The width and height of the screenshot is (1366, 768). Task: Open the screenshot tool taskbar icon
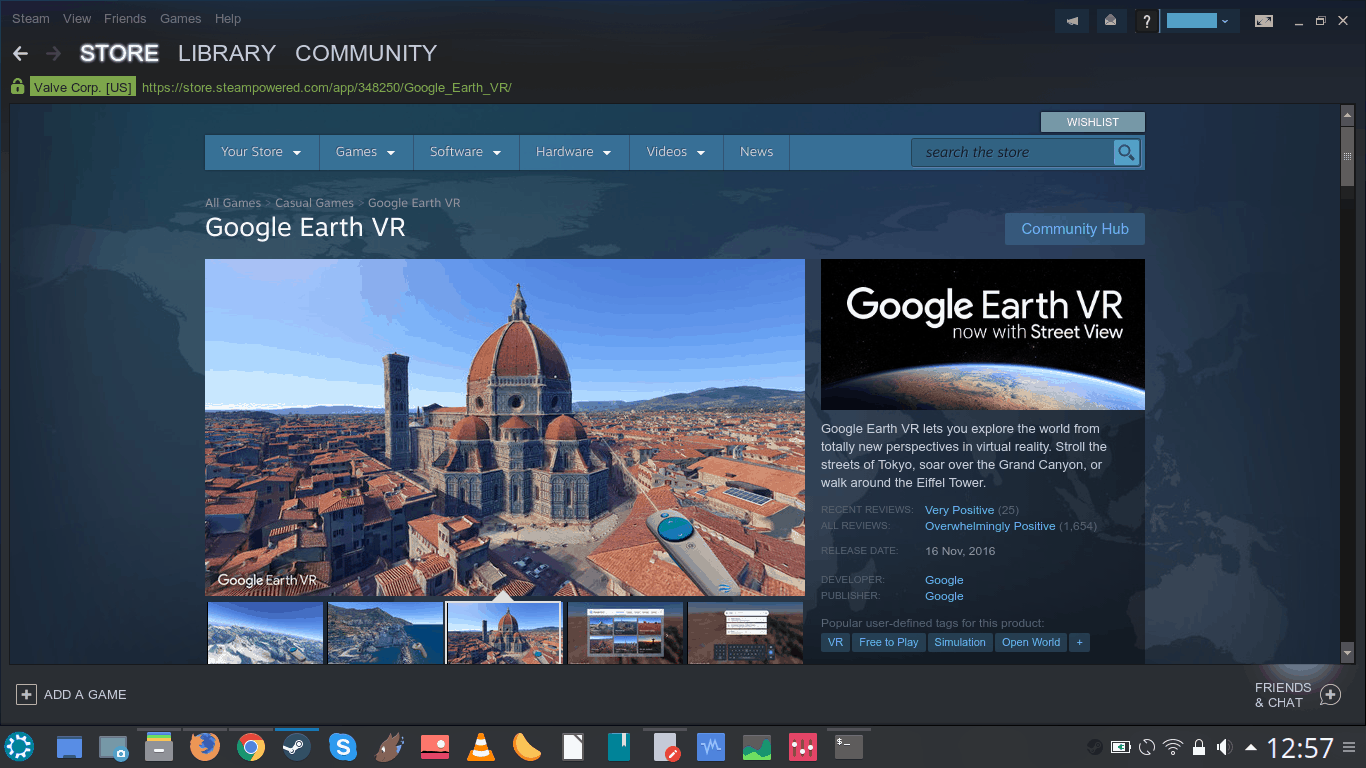(x=113, y=746)
